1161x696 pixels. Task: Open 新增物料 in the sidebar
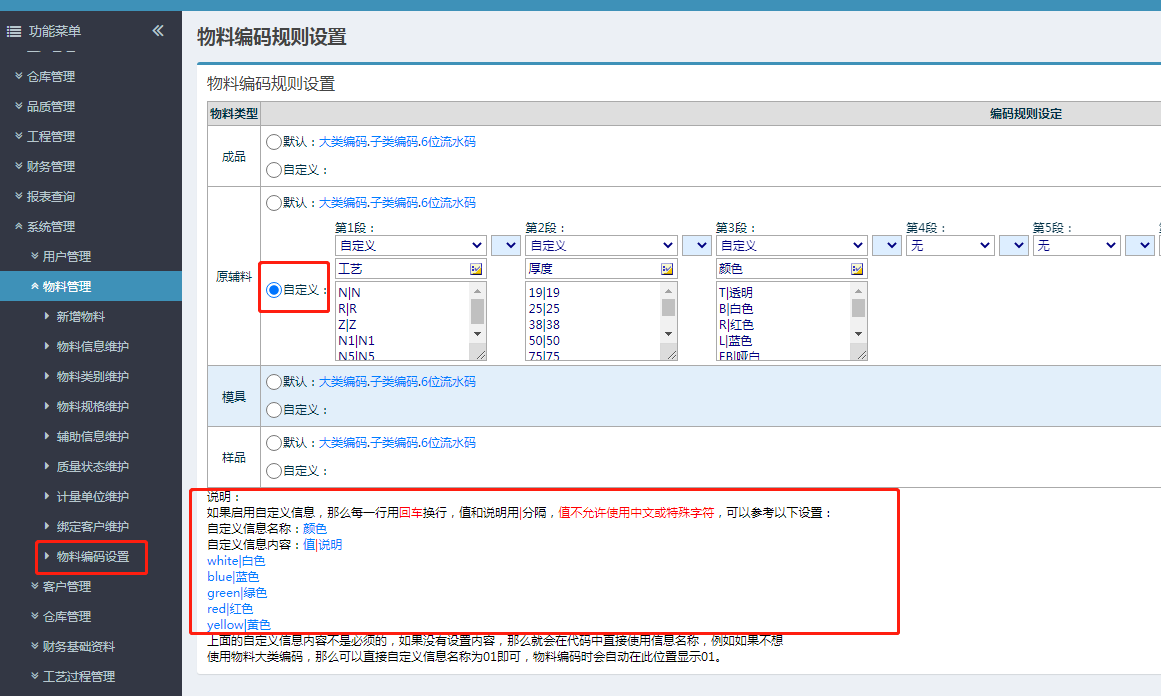pyautogui.click(x=80, y=316)
